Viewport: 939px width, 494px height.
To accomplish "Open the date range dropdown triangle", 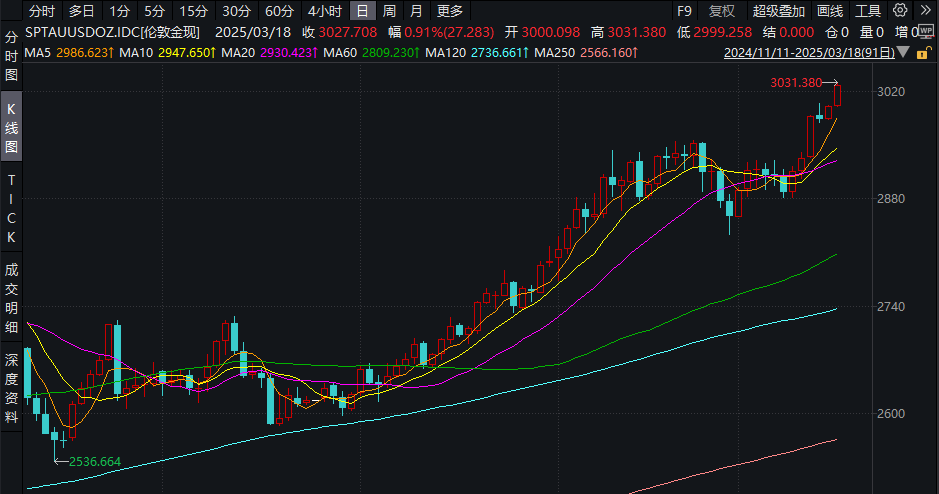I will coord(904,51).
